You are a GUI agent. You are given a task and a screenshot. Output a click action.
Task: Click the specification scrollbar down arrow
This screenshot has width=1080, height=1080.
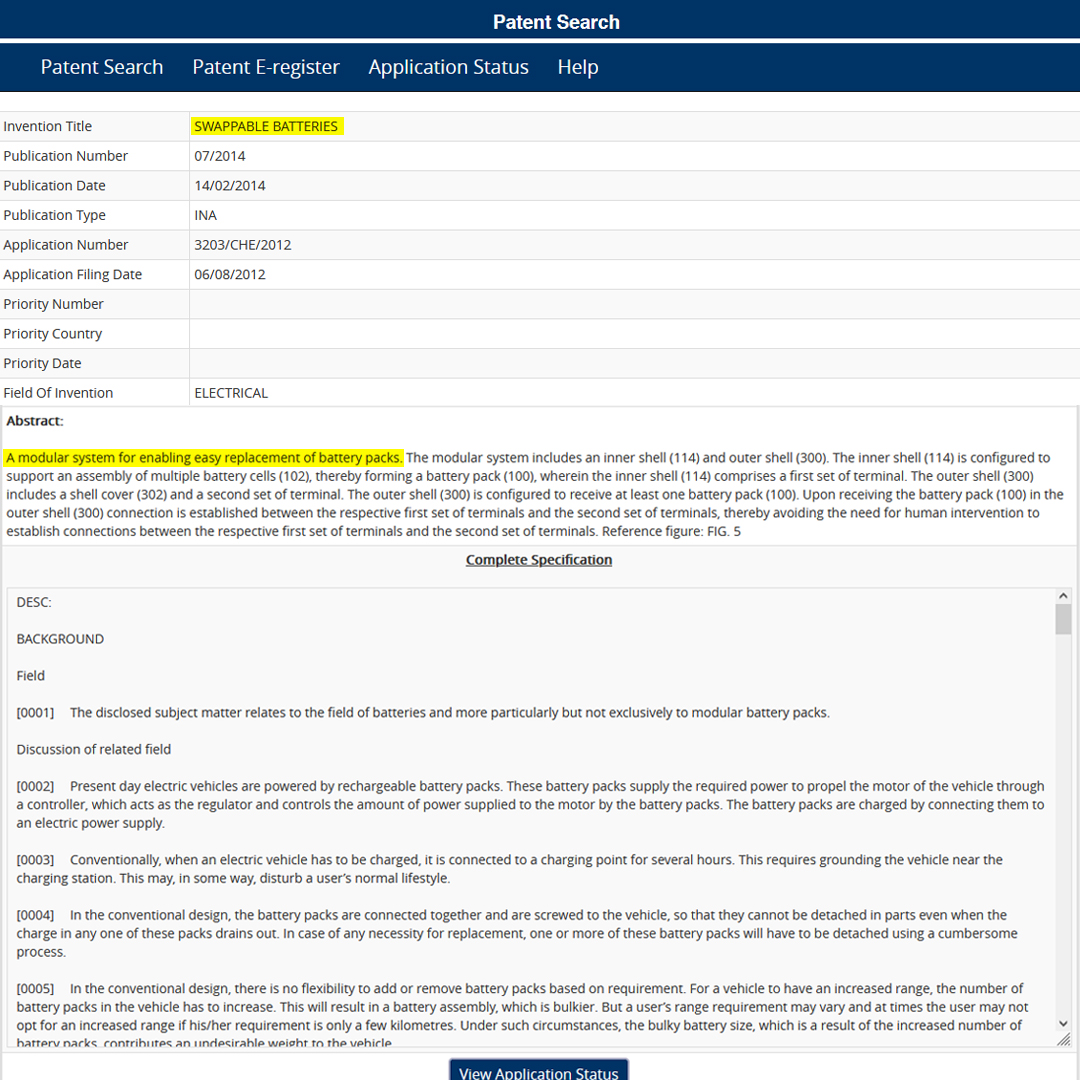[1063, 1024]
